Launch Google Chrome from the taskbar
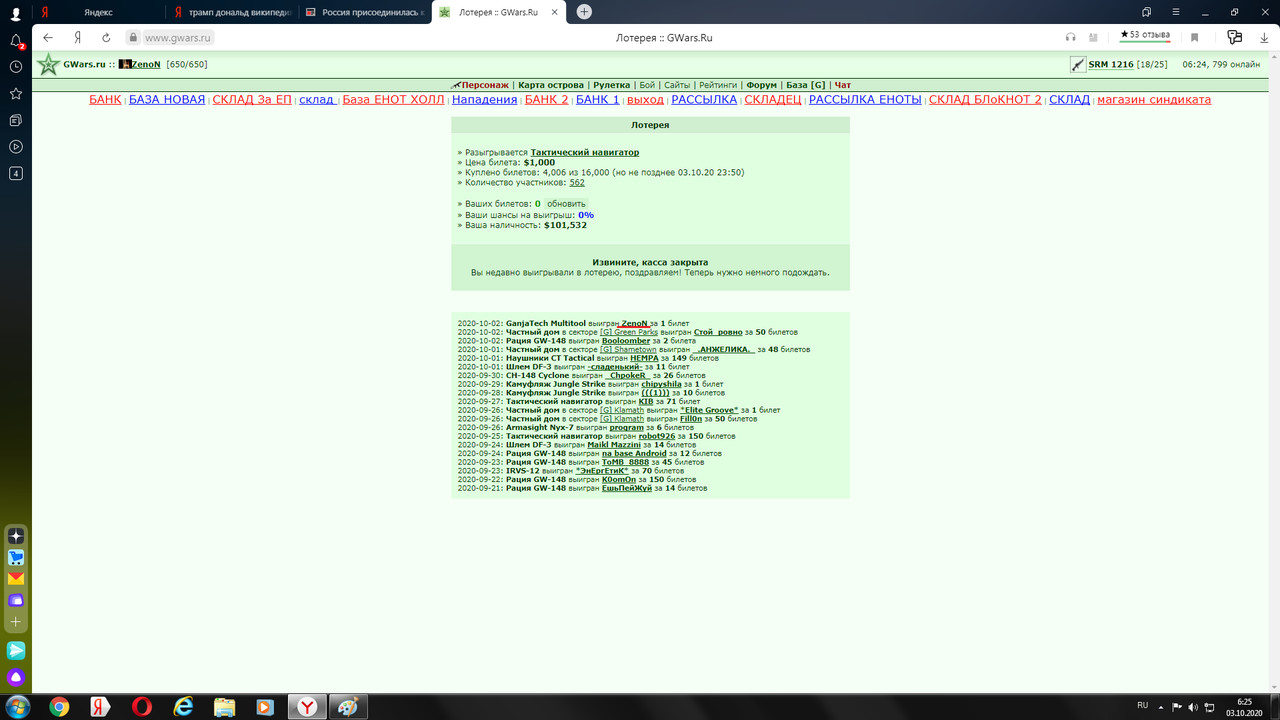 (x=59, y=707)
